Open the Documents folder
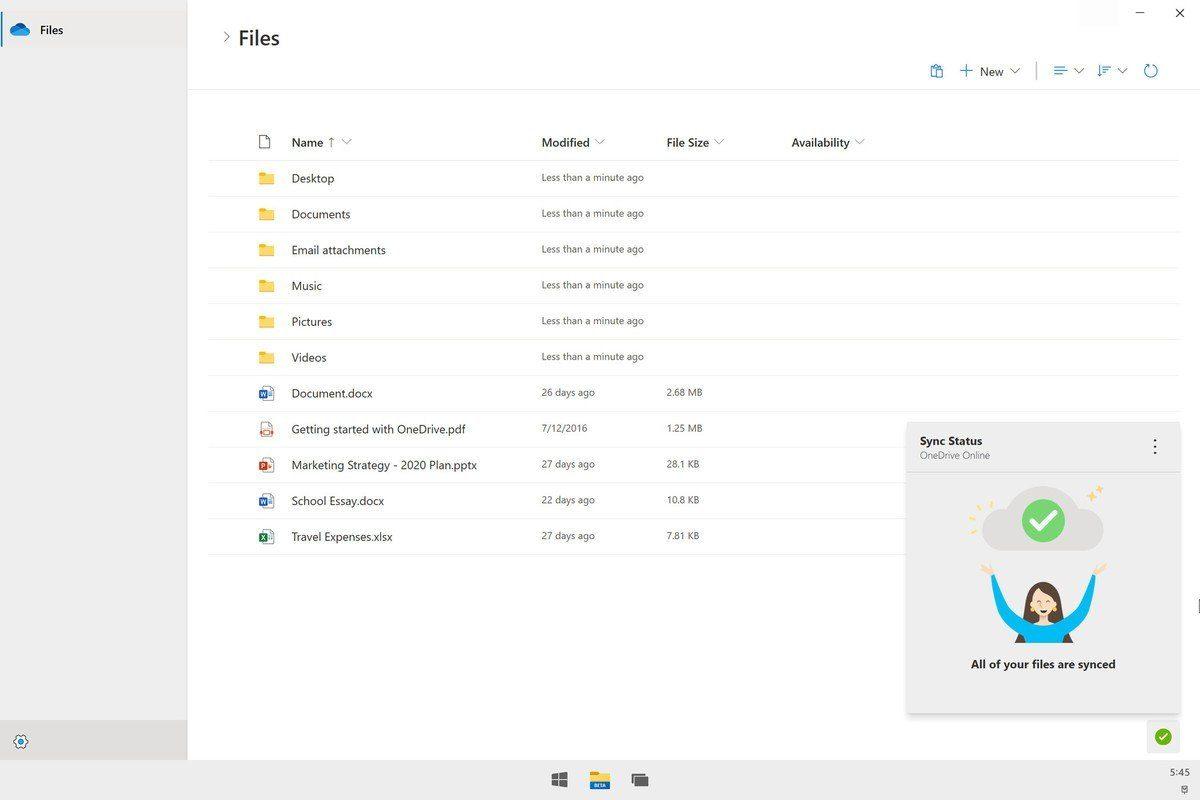 pyautogui.click(x=320, y=214)
